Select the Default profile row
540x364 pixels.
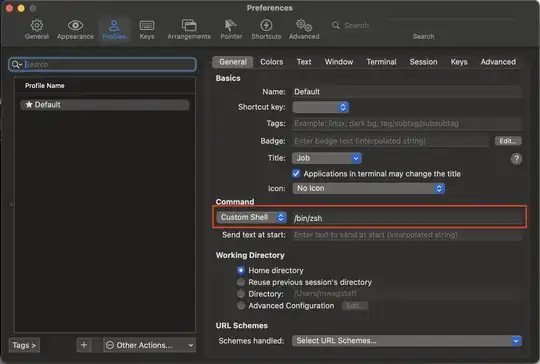[x=105, y=105]
